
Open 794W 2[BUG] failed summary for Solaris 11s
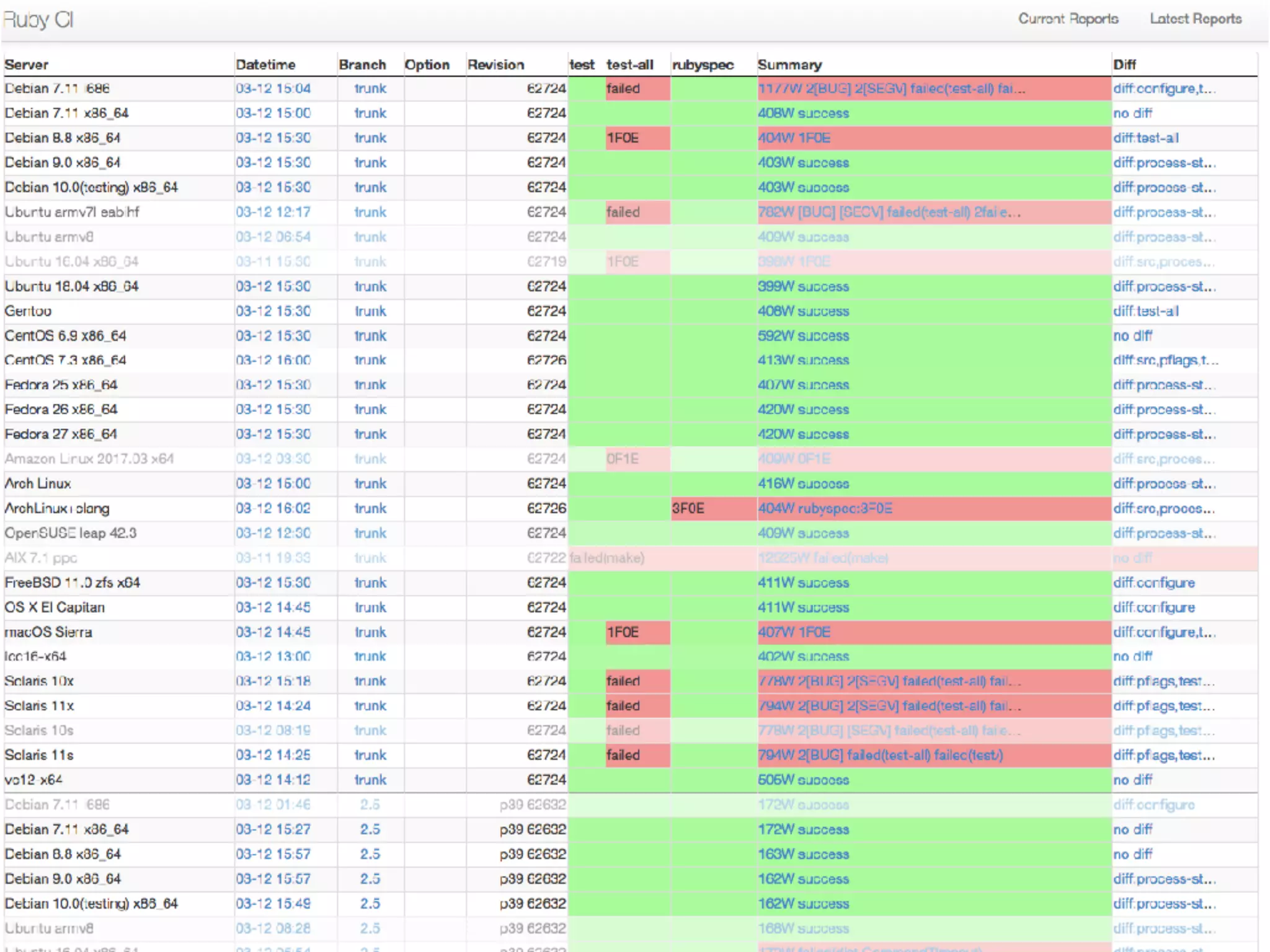point(880,756)
